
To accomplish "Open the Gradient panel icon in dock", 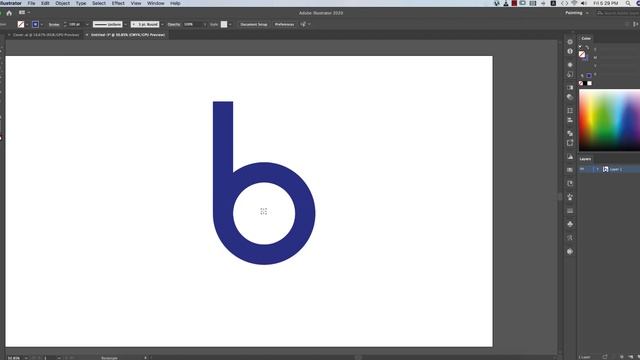I will (x=570, y=88).
